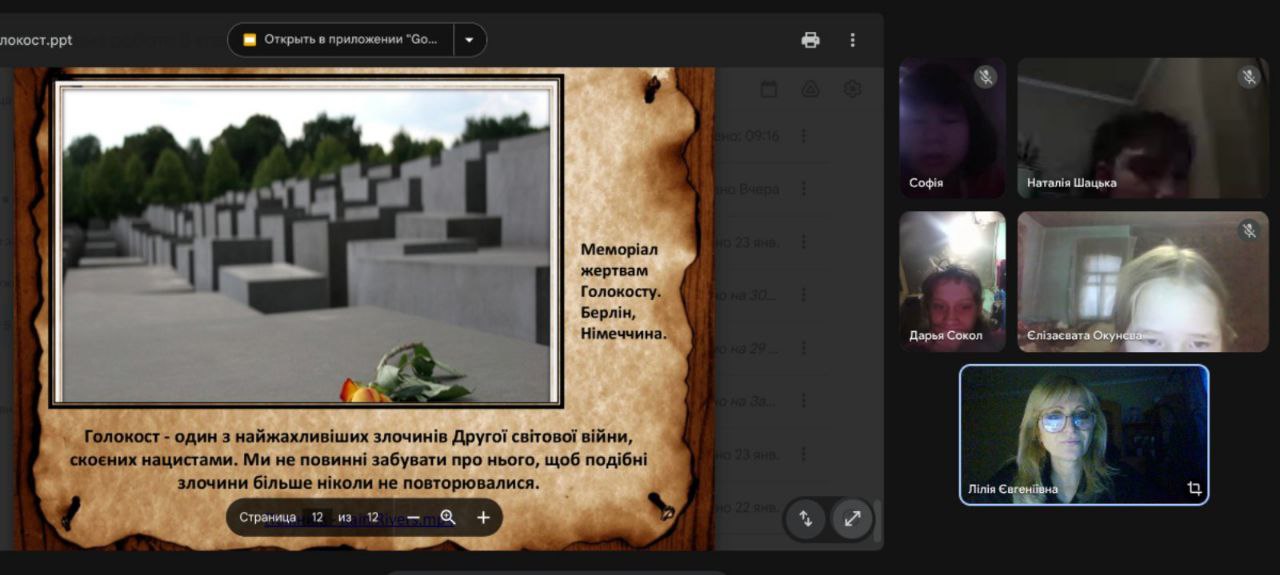Click the current page number field
Image resolution: width=1280 pixels, height=575 pixels.
tap(317, 517)
